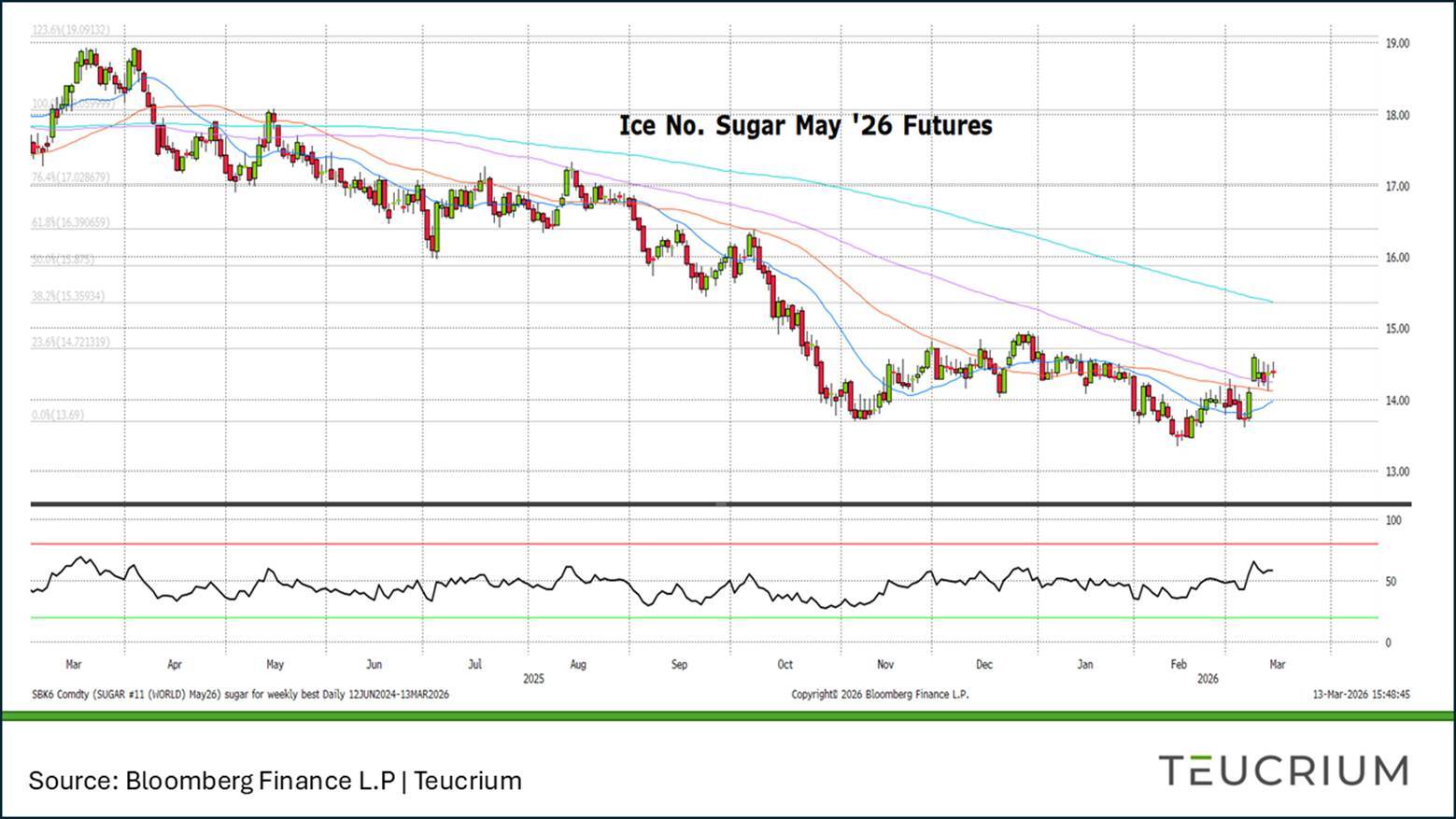Select the 50 level on the RSI axis
Screen dimensions: 1456x819
pos(1391,582)
